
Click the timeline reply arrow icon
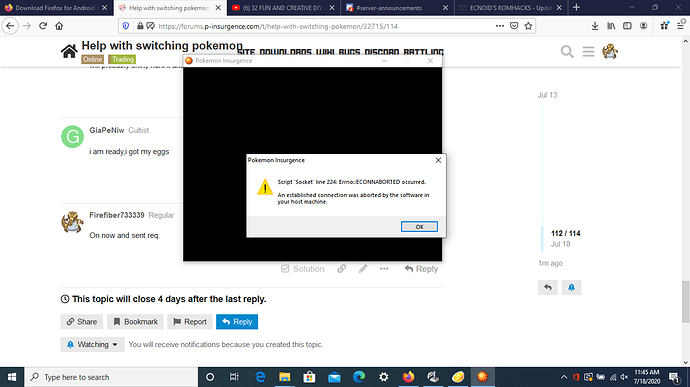pyautogui.click(x=548, y=287)
